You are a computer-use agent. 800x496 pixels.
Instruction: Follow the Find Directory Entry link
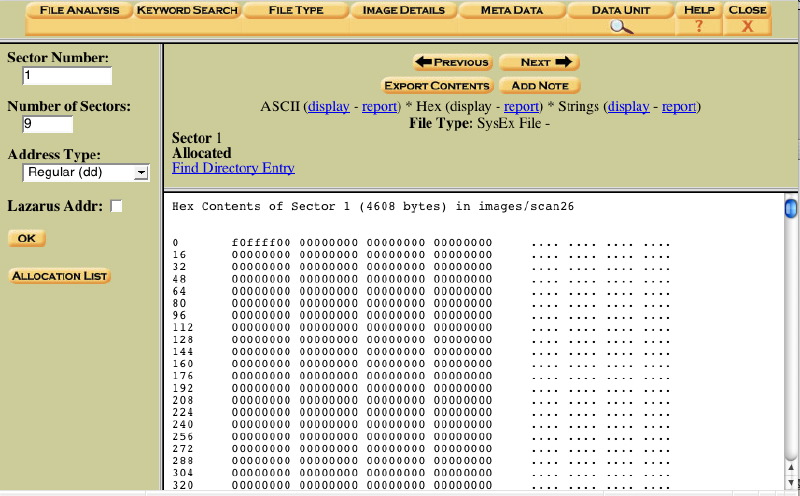tap(233, 168)
